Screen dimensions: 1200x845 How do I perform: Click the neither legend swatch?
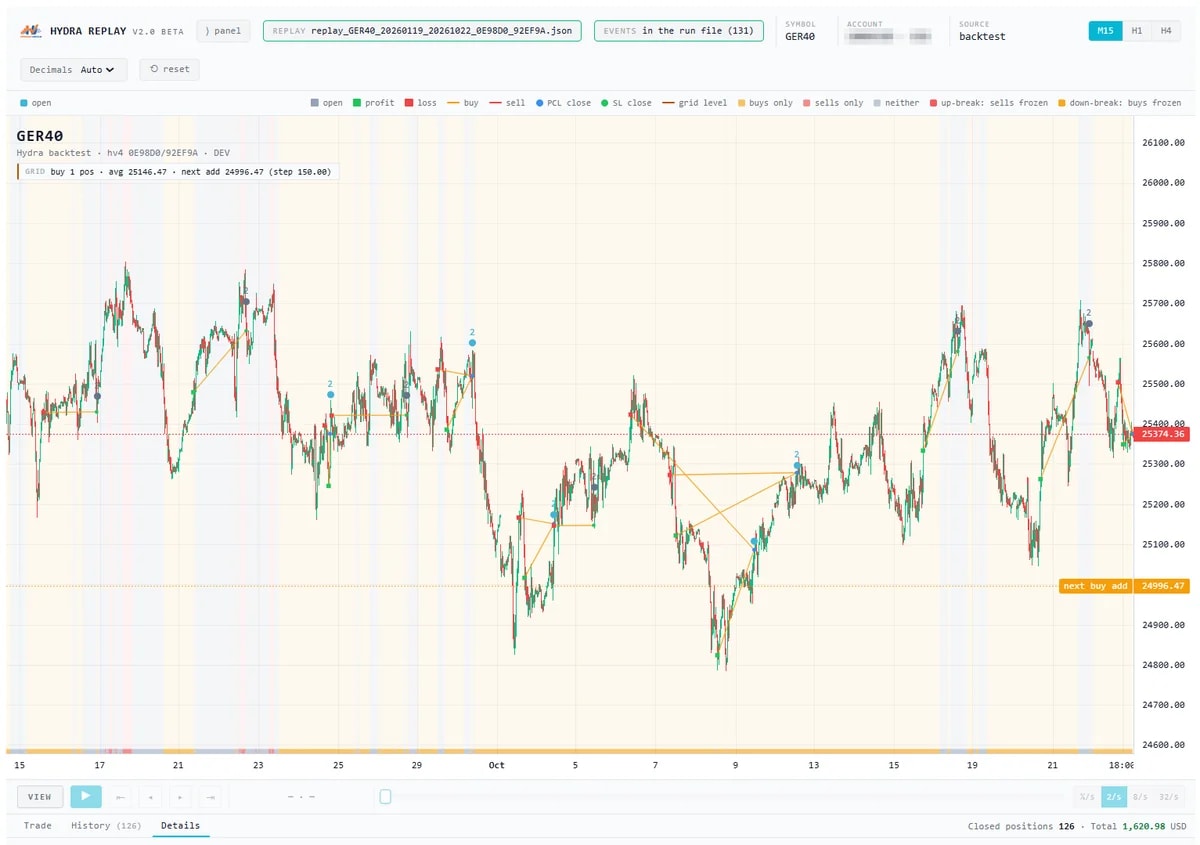pos(877,103)
